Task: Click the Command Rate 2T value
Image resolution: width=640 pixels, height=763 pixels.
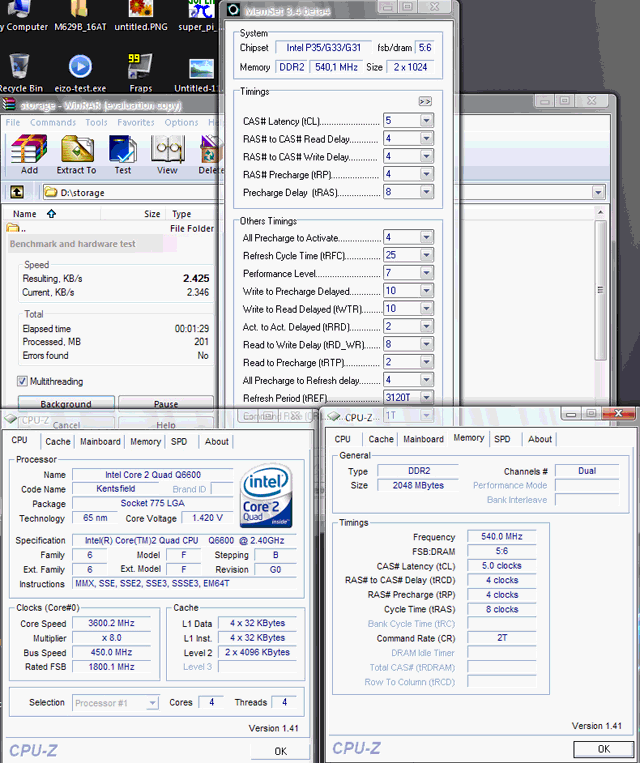Action: (x=502, y=637)
